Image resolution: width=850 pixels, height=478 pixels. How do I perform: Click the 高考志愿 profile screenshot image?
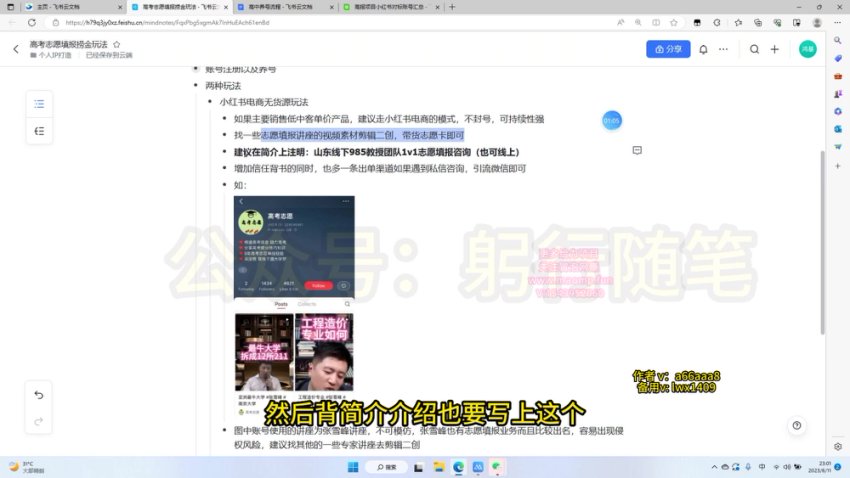(x=294, y=245)
